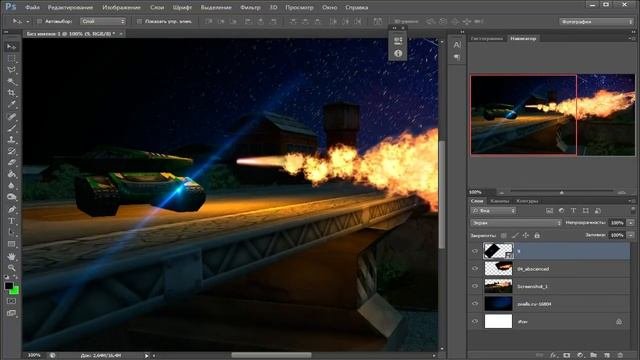Hide the white Фон background layer
640x360 pixels.
click(475, 321)
